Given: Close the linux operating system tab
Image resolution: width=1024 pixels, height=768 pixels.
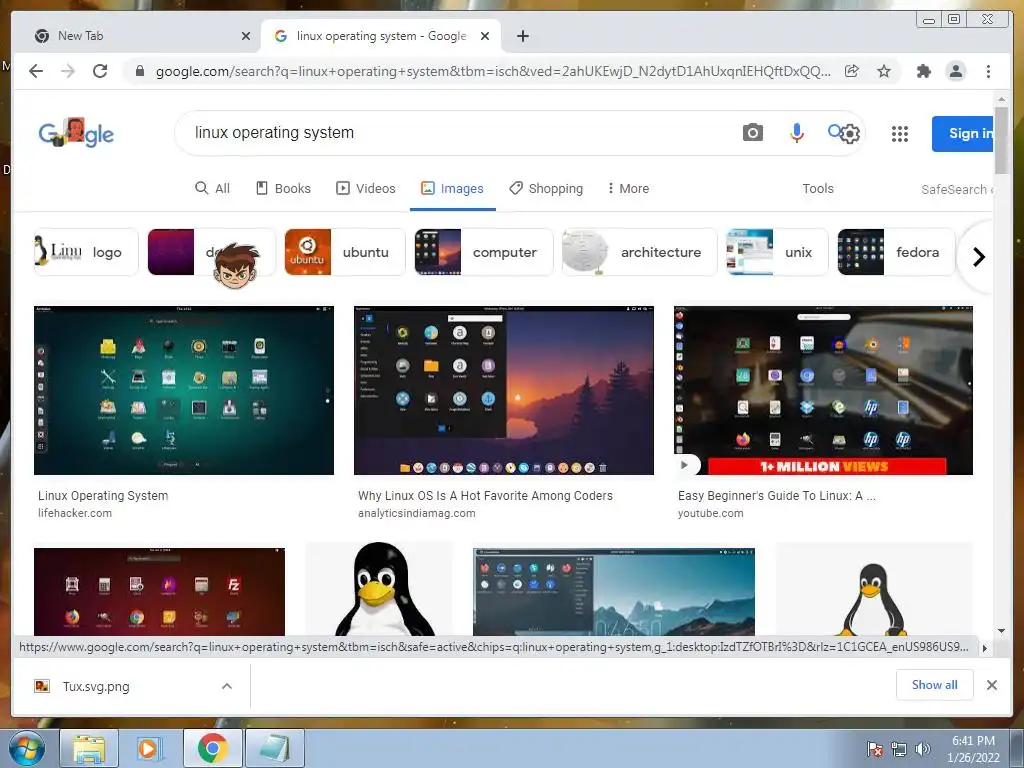Looking at the screenshot, I should pos(485,36).
